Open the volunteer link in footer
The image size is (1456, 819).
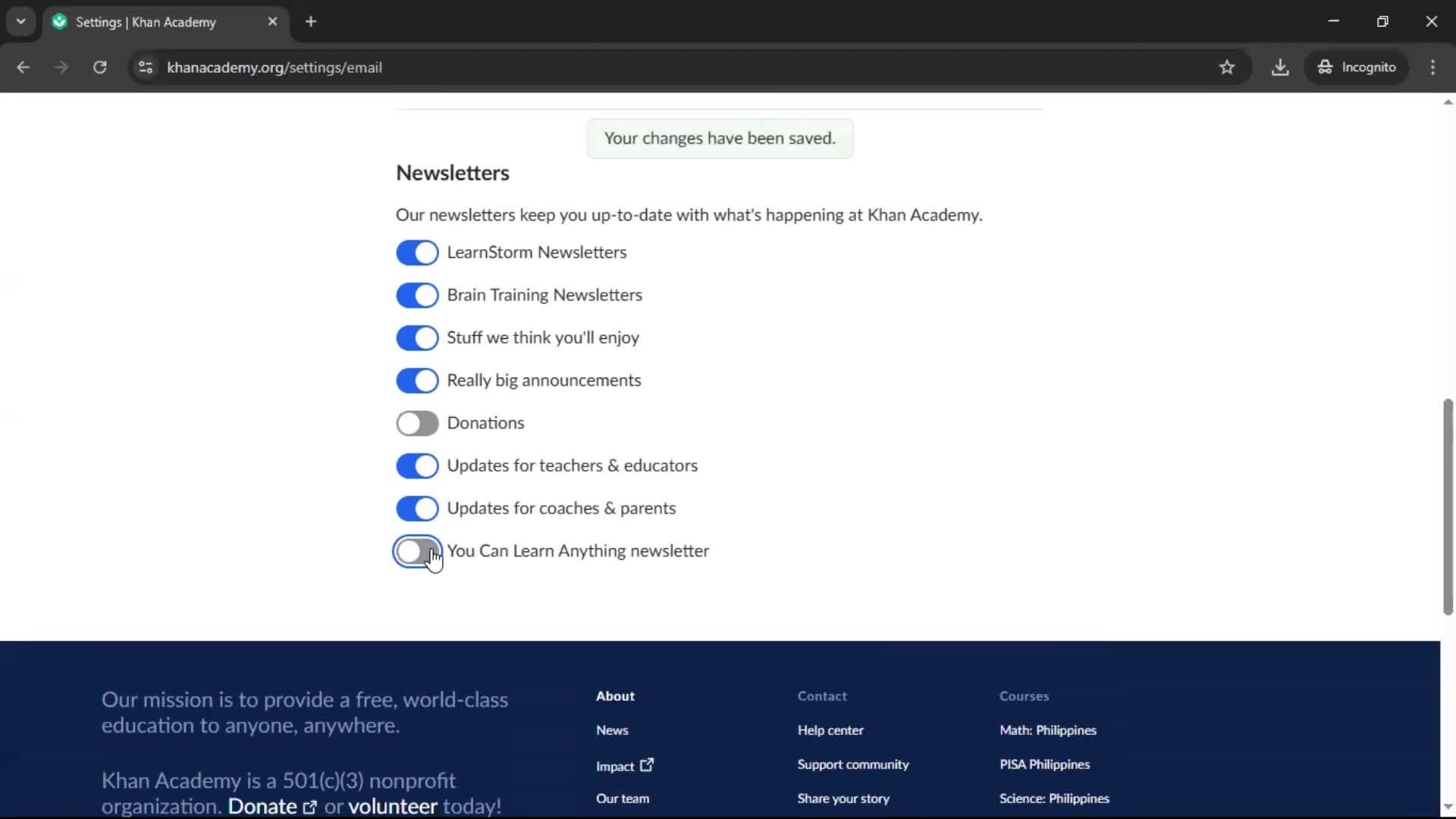[393, 806]
